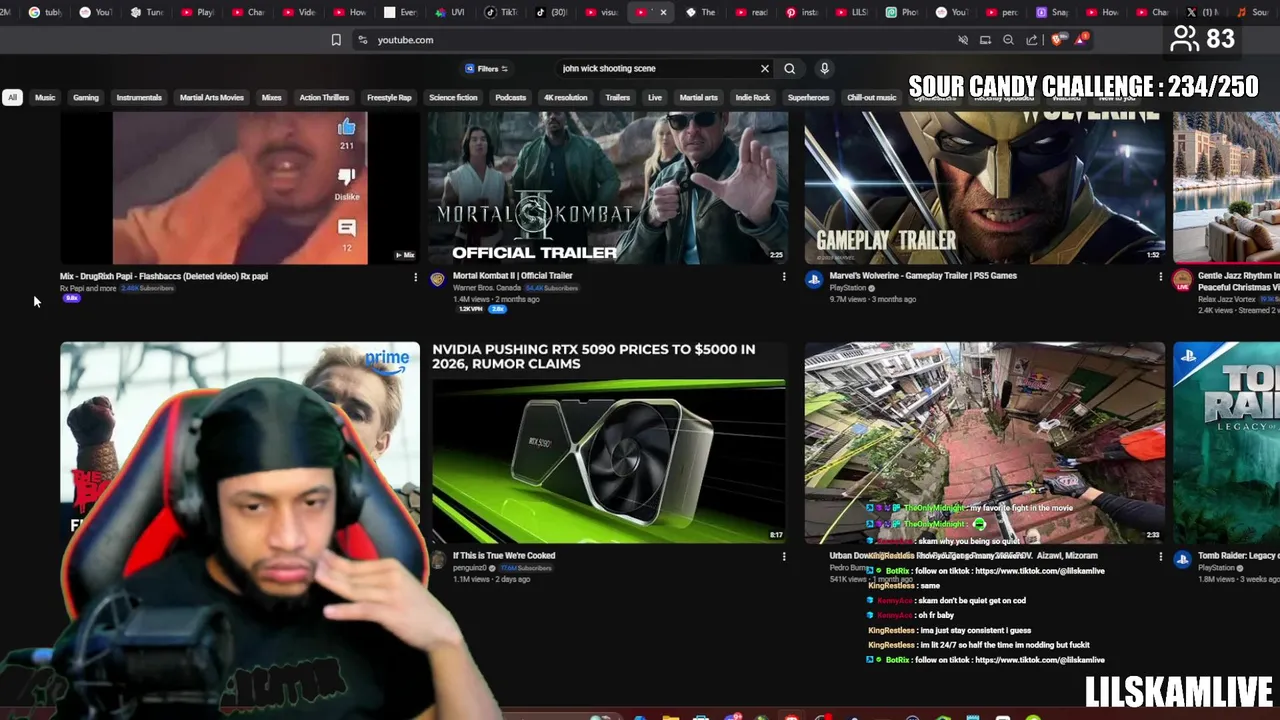This screenshot has height=720, width=1280.
Task: Select the Indie Rock chip
Action: point(753,97)
